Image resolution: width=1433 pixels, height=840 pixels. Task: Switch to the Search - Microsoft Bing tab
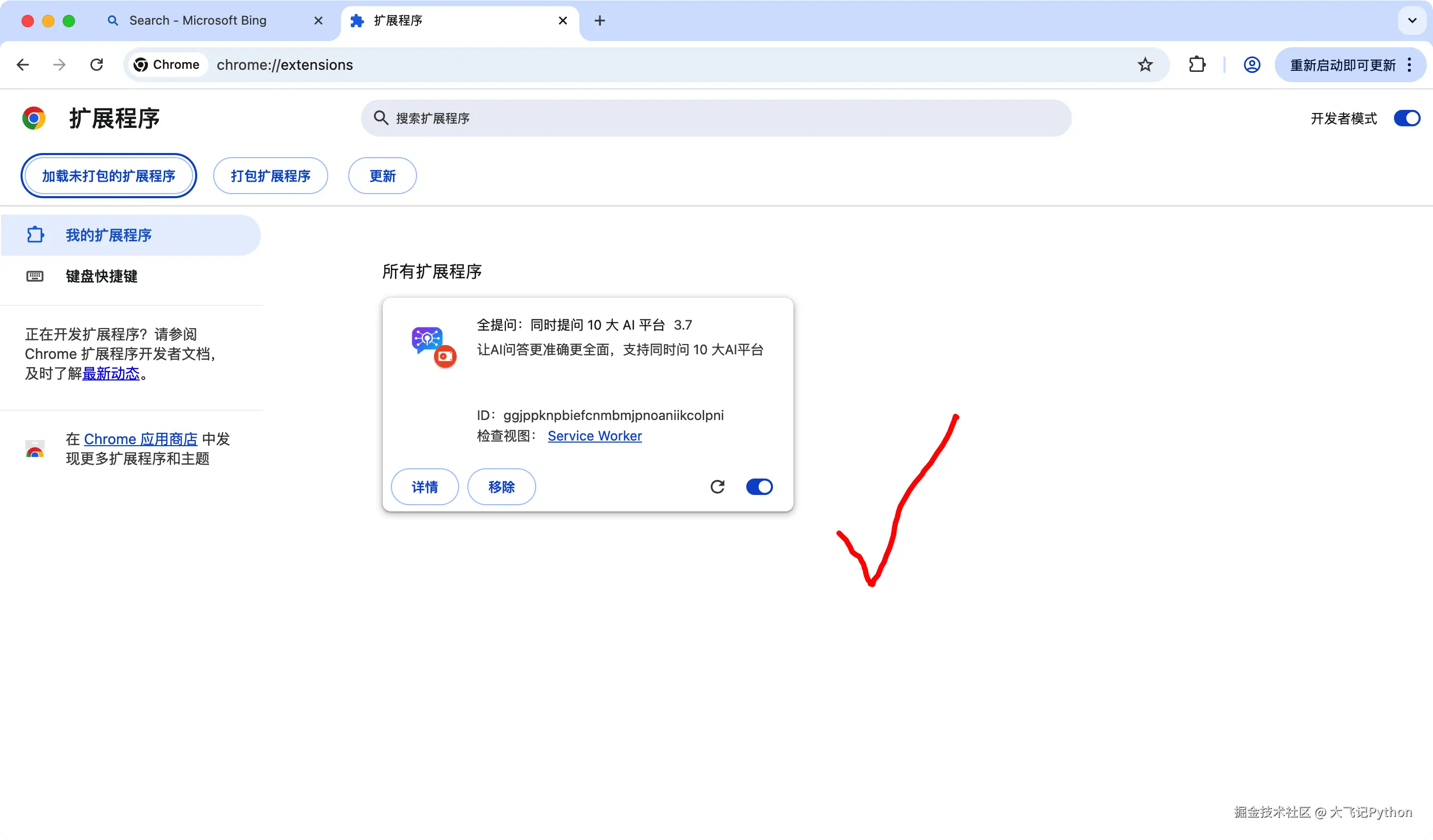pos(198,21)
